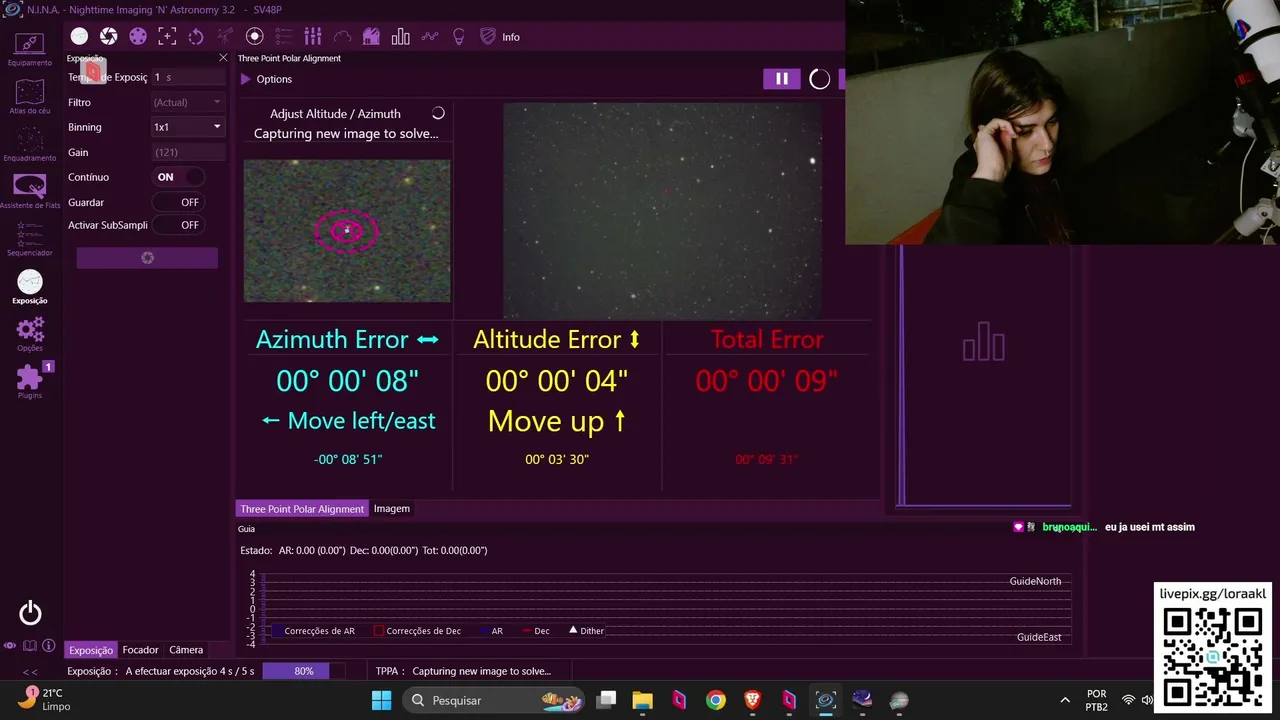The width and height of the screenshot is (1280, 720).
Task: Open the book documentation icon
Action: pos(30,646)
